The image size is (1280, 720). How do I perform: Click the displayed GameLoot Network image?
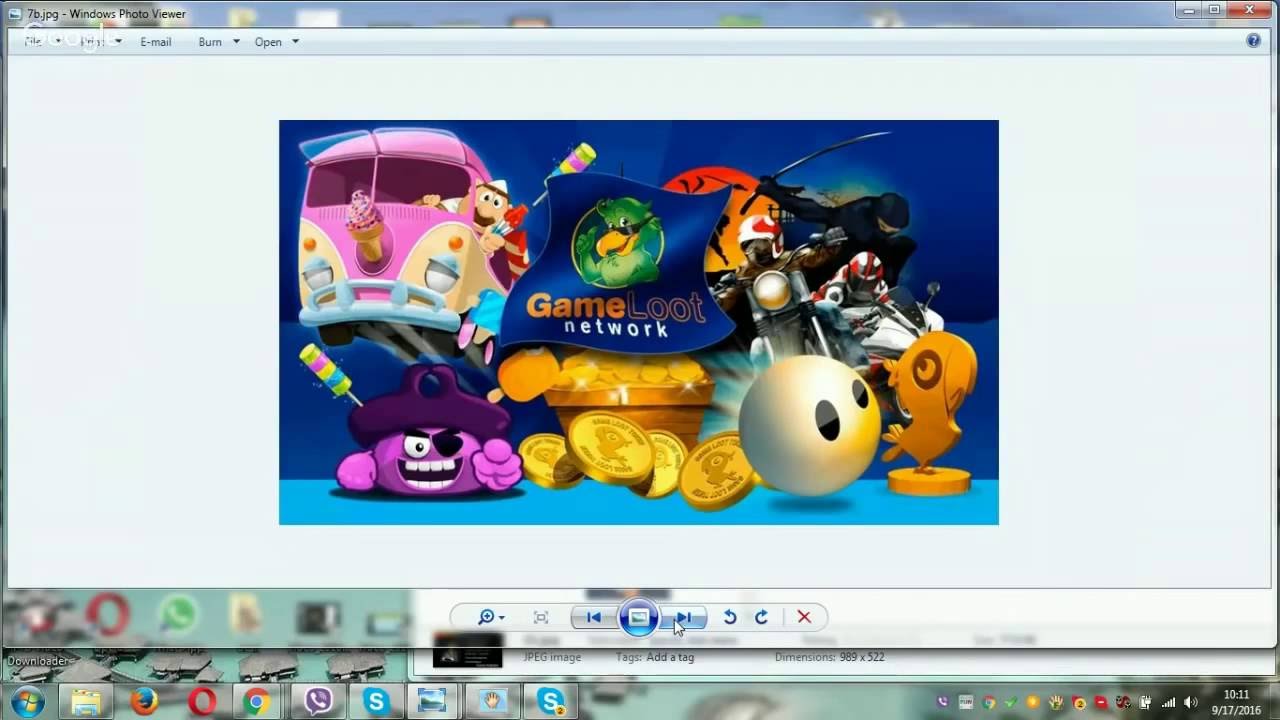(x=638, y=322)
